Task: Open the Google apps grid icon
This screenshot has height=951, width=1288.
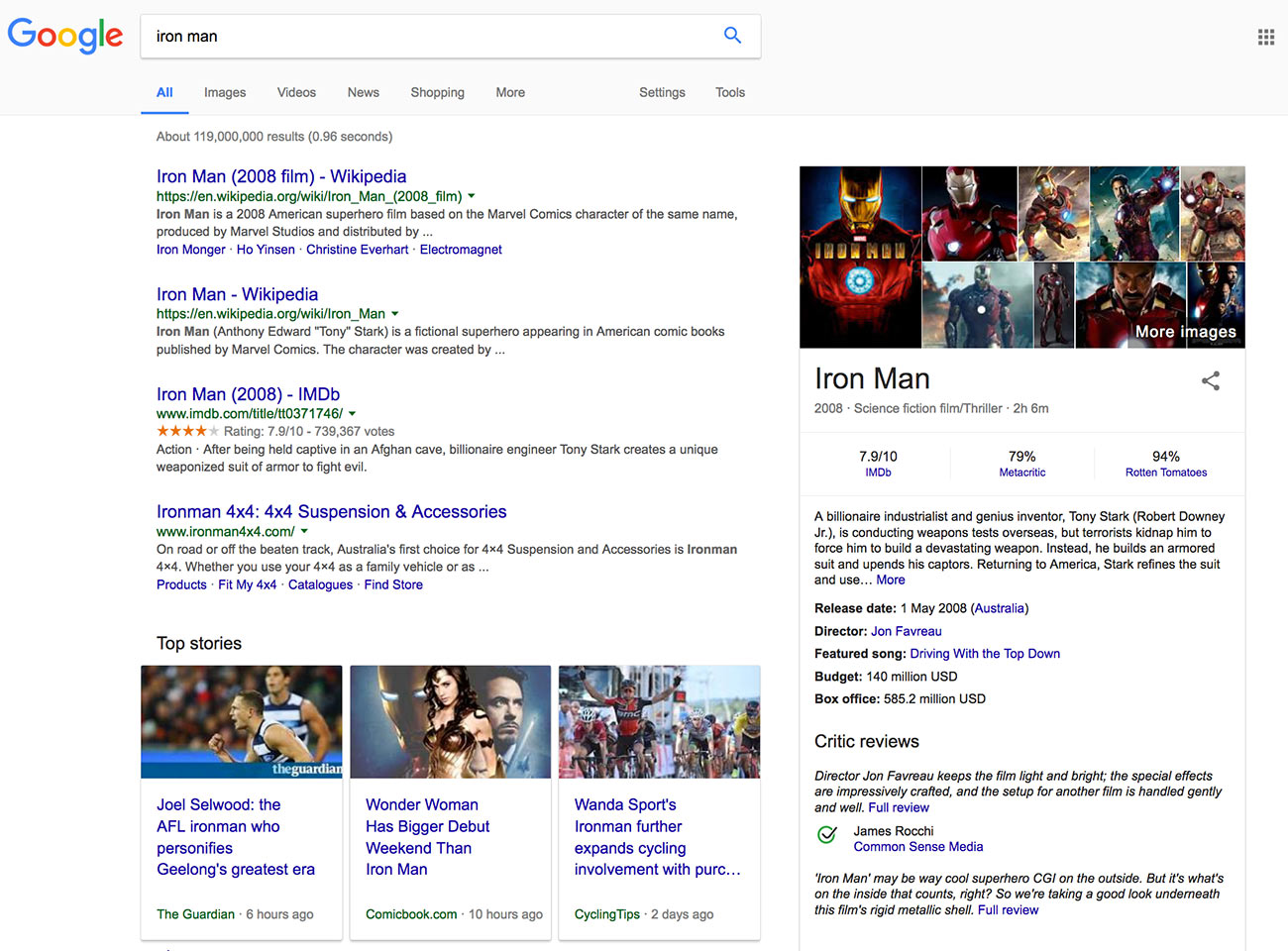Action: coord(1266,38)
